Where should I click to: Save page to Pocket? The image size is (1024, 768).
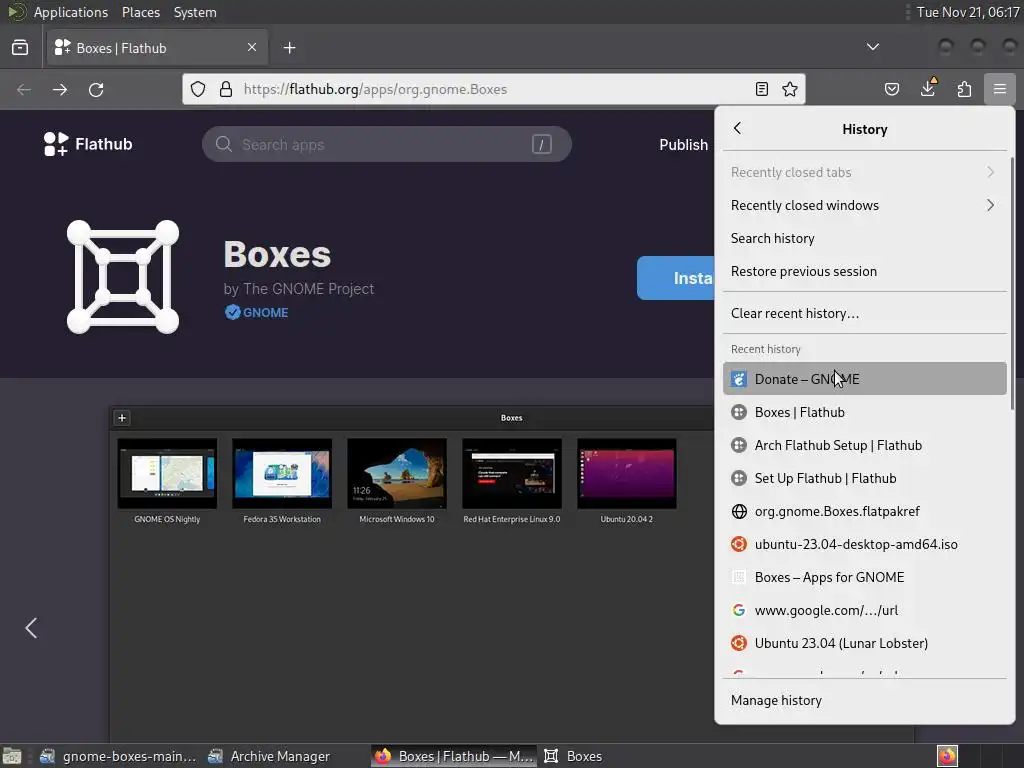point(892,89)
